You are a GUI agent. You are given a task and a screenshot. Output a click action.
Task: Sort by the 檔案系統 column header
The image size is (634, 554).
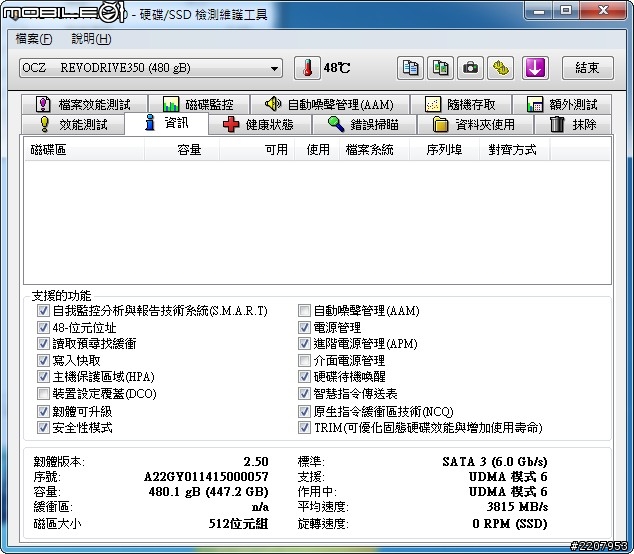click(x=374, y=150)
